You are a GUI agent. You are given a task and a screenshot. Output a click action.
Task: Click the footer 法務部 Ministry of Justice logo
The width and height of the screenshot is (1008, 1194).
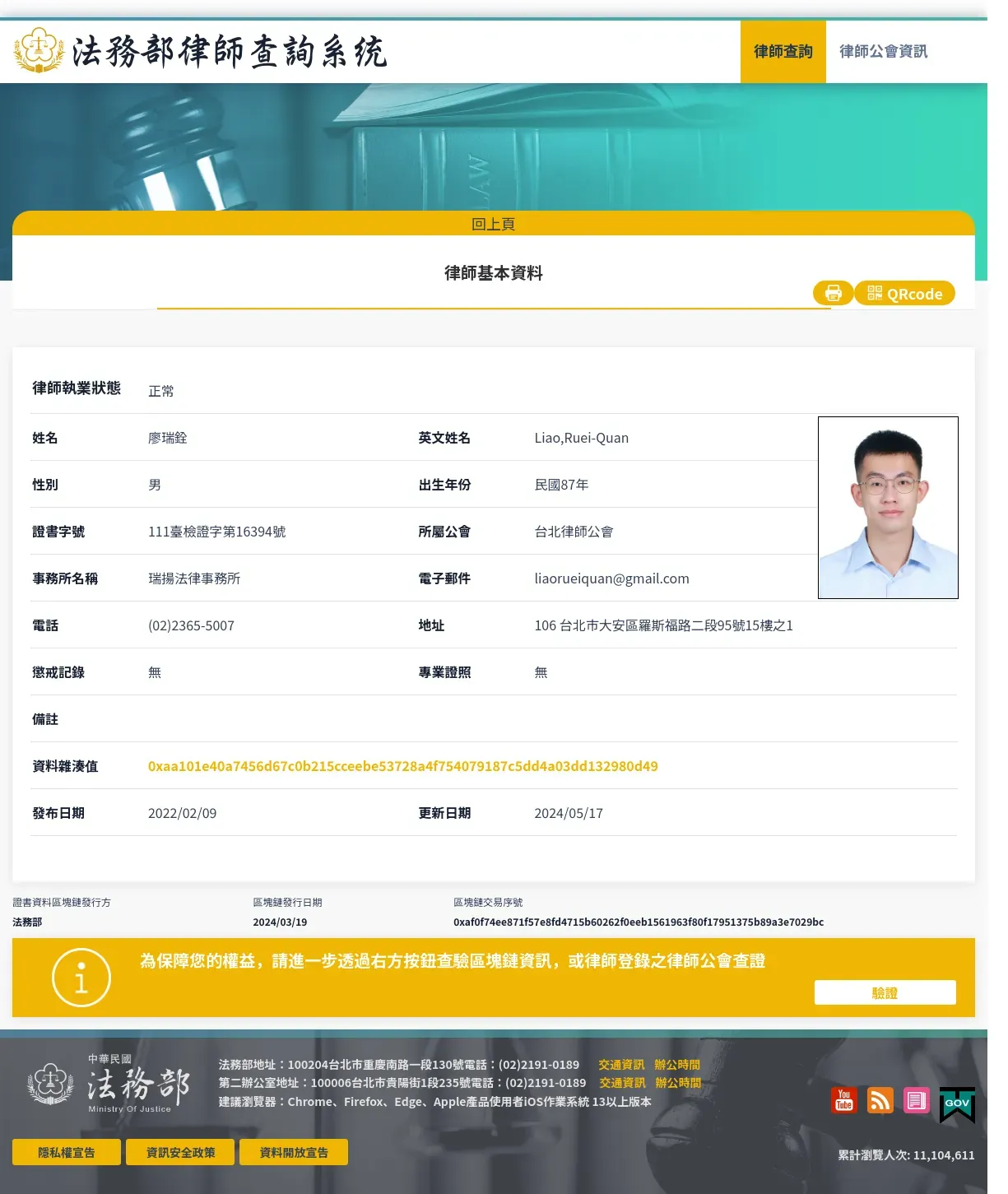[x=109, y=1084]
